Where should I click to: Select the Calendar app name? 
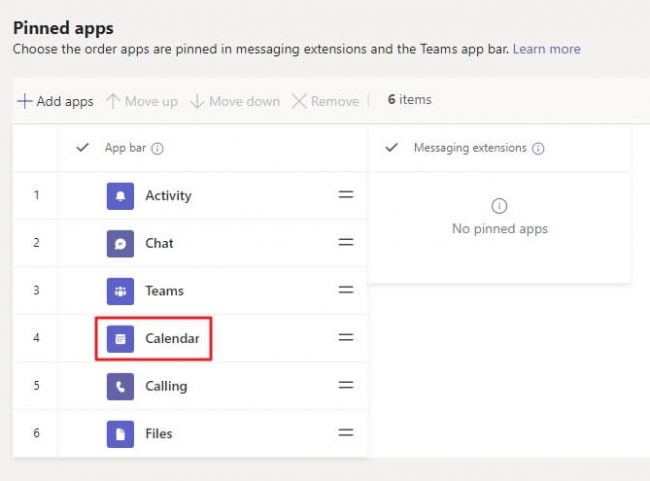click(x=172, y=338)
